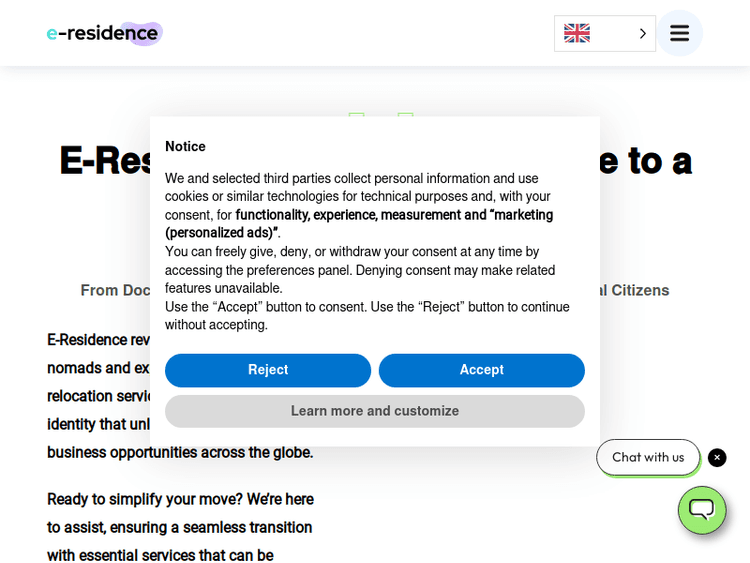Open the green live chat widget
The height and width of the screenshot is (563, 750).
701,510
